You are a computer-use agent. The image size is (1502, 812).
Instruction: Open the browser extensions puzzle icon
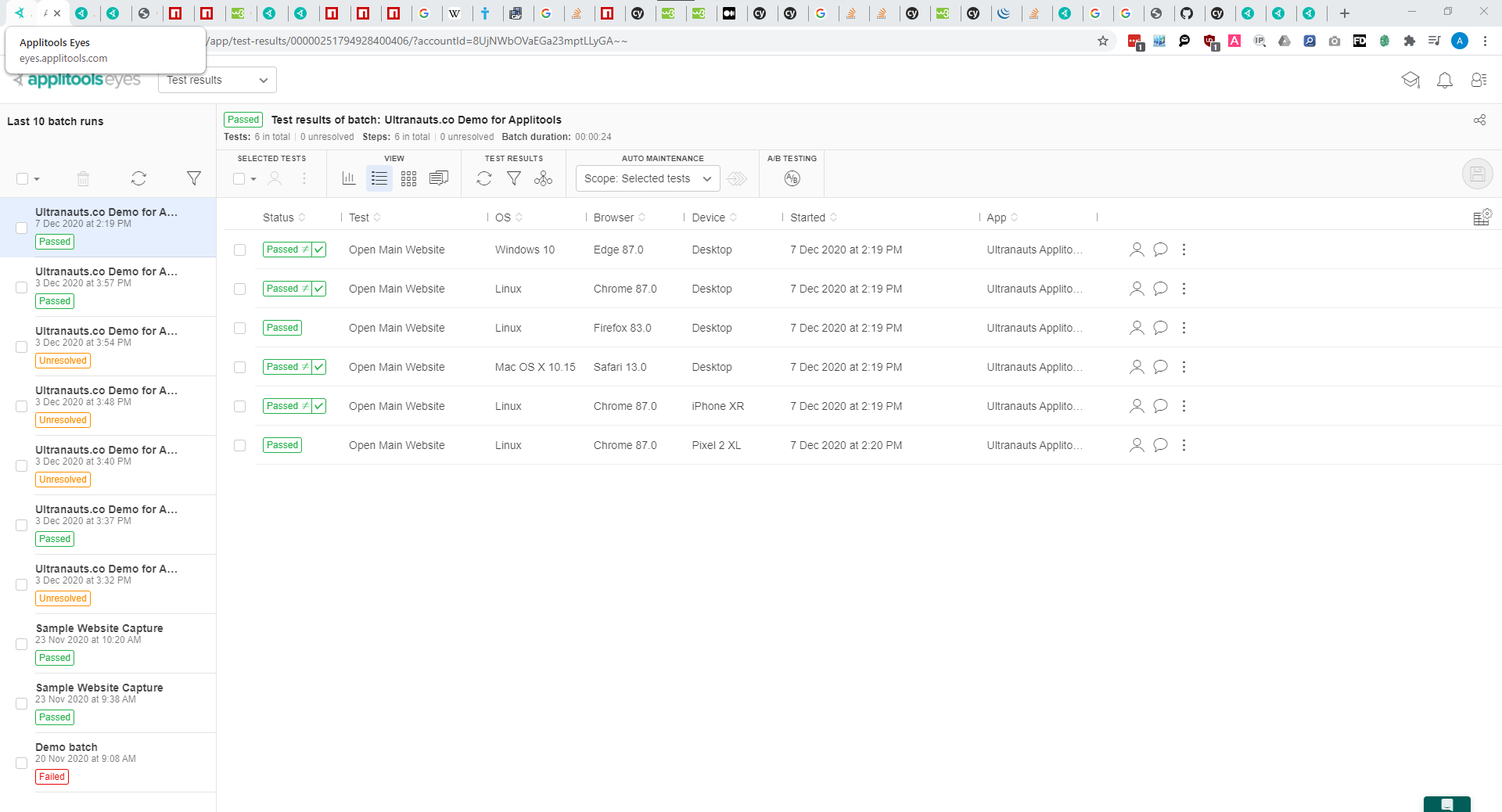1410,41
